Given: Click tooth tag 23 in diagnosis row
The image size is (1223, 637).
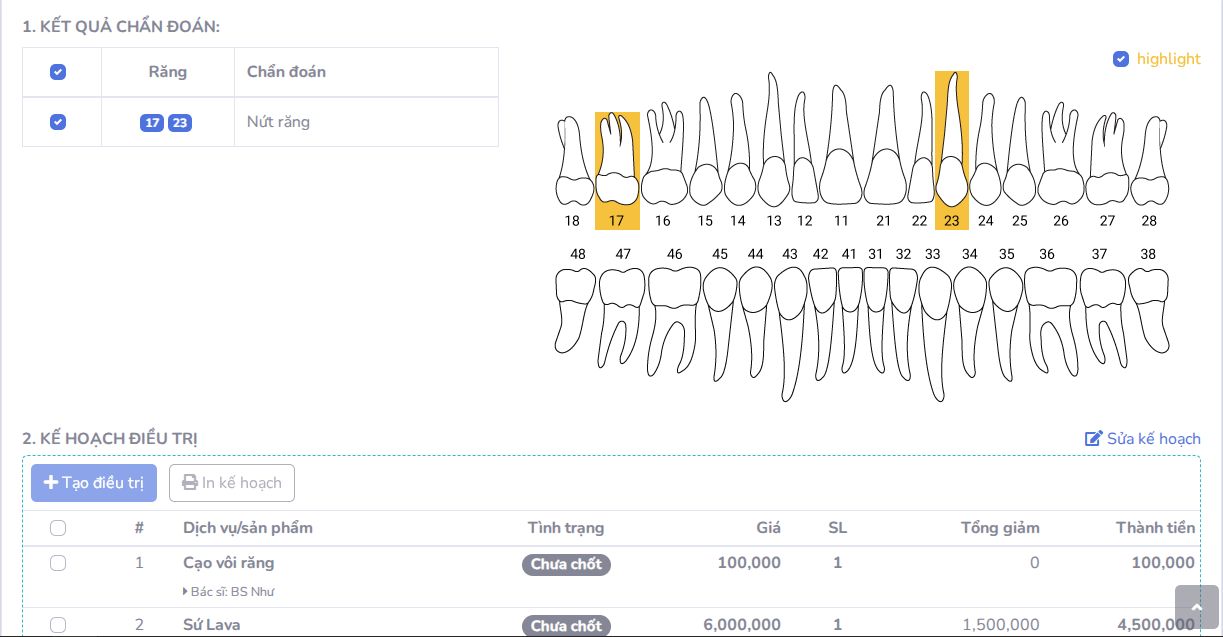Looking at the screenshot, I should (x=179, y=123).
